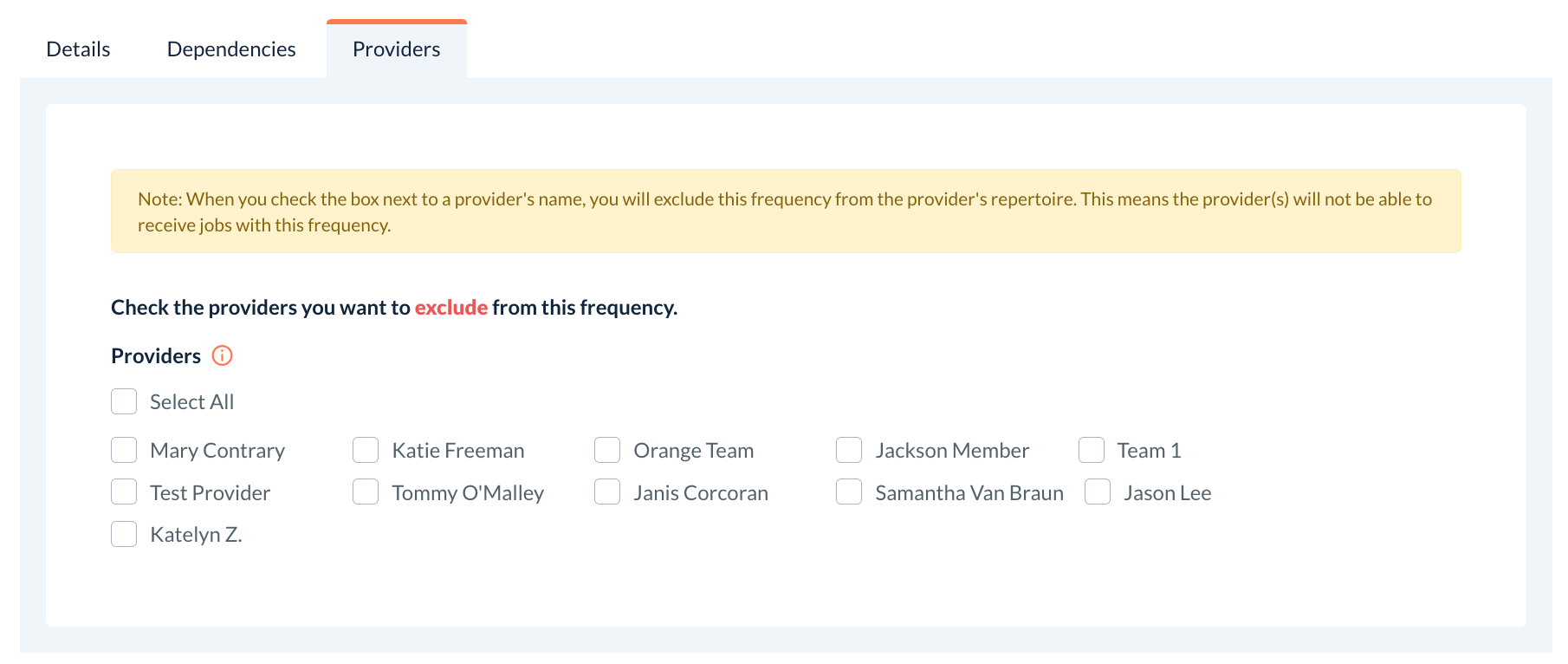Viewport: 1568px width, 664px height.
Task: Toggle the Jason Lee checkbox
Action: click(1098, 491)
